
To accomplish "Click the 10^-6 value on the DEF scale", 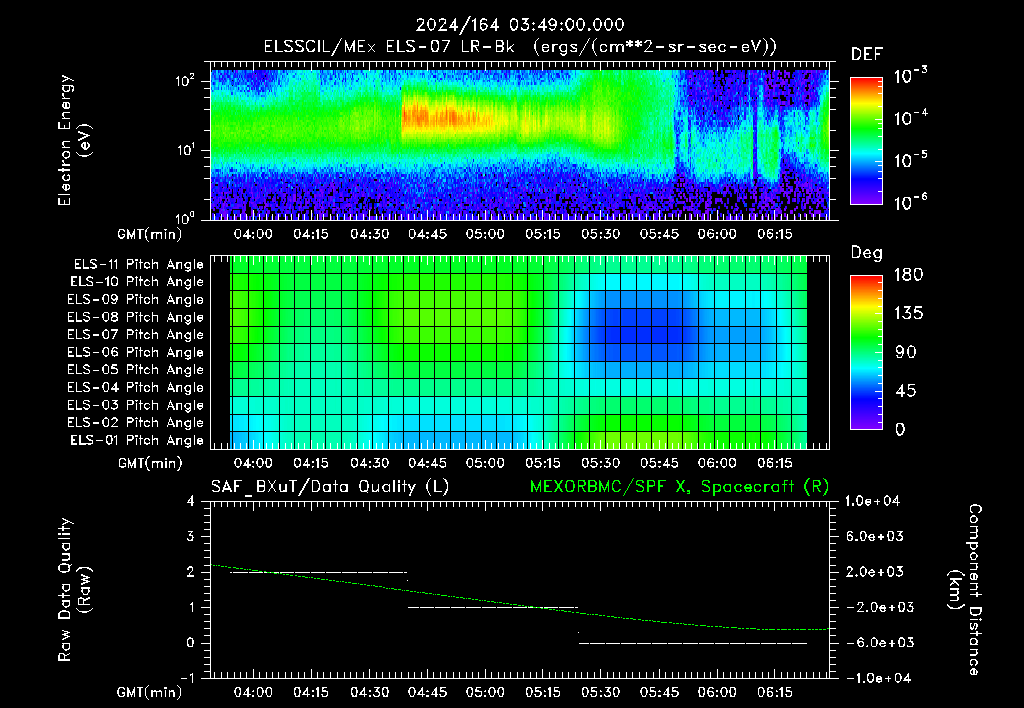I will click(x=910, y=202).
